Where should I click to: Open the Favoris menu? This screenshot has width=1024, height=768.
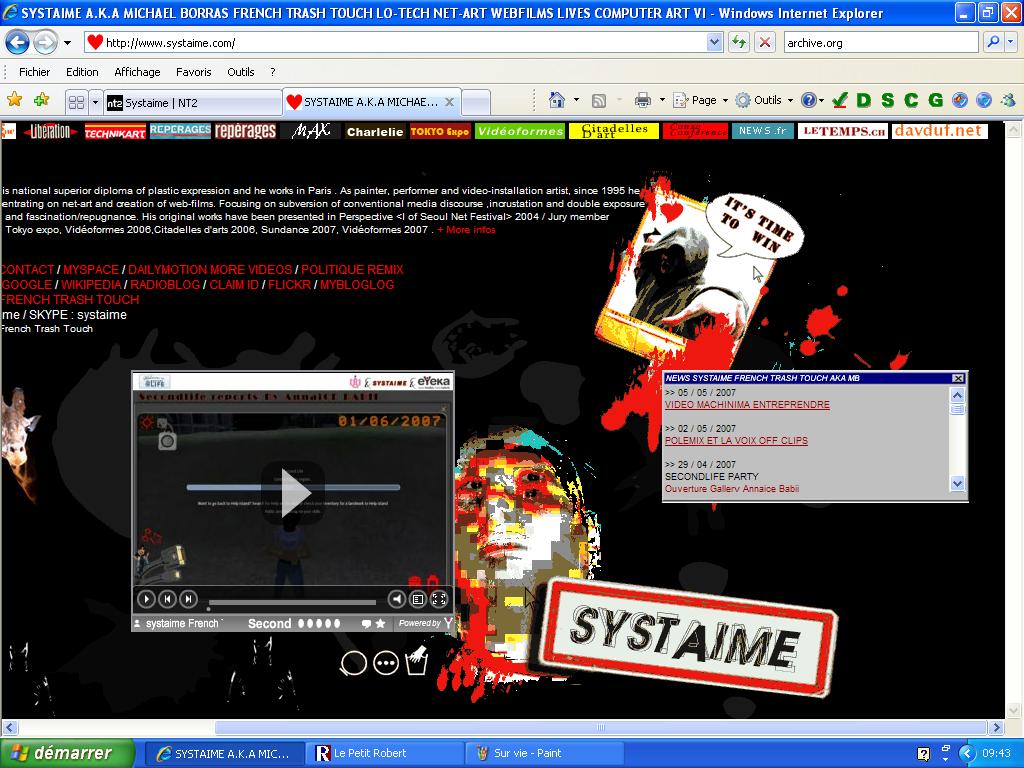pos(193,72)
